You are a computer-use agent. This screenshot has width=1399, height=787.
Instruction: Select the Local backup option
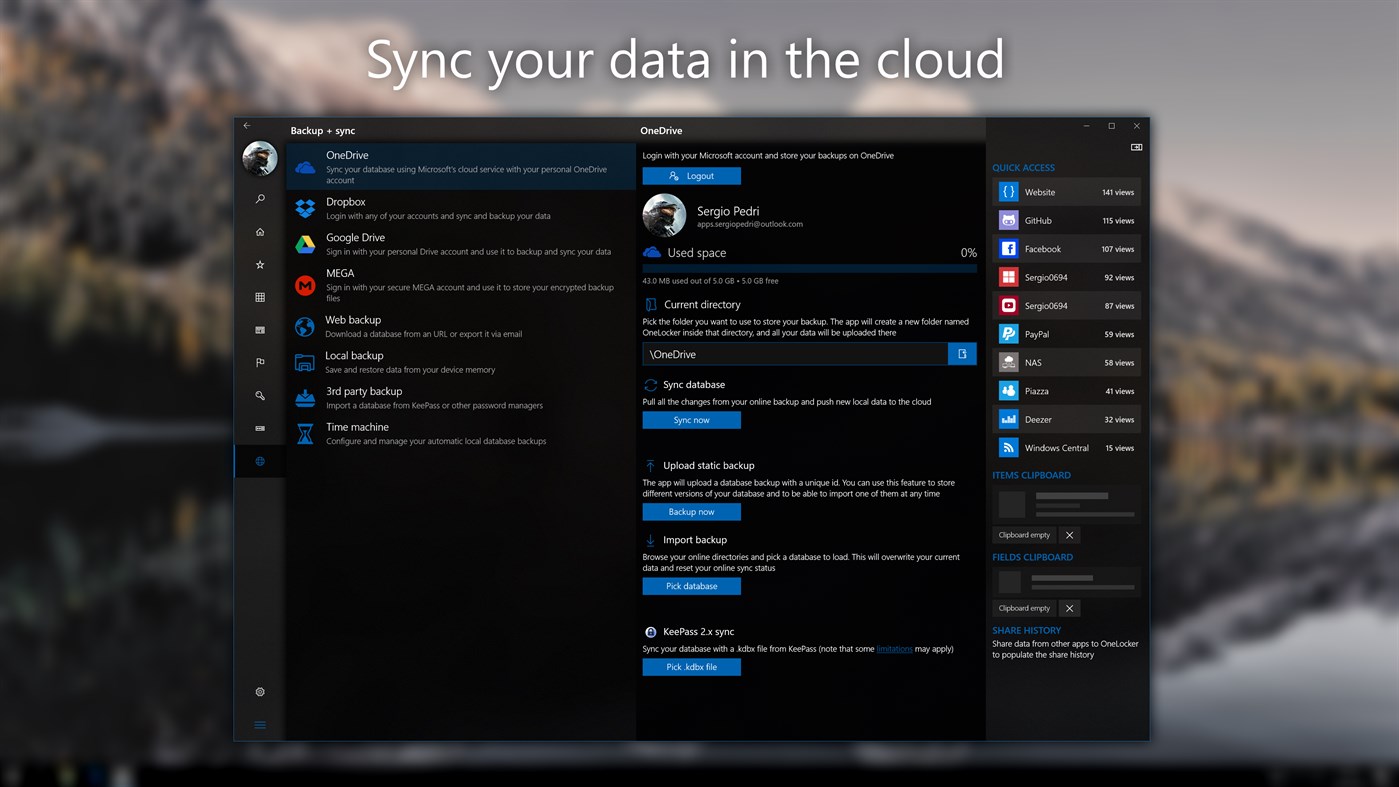click(461, 362)
